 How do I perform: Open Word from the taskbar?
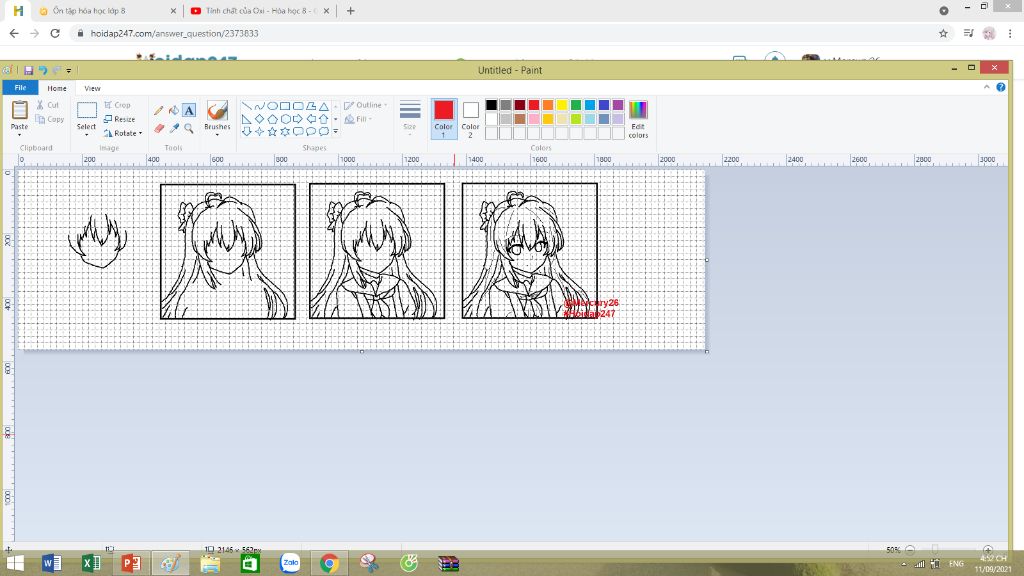coord(51,563)
